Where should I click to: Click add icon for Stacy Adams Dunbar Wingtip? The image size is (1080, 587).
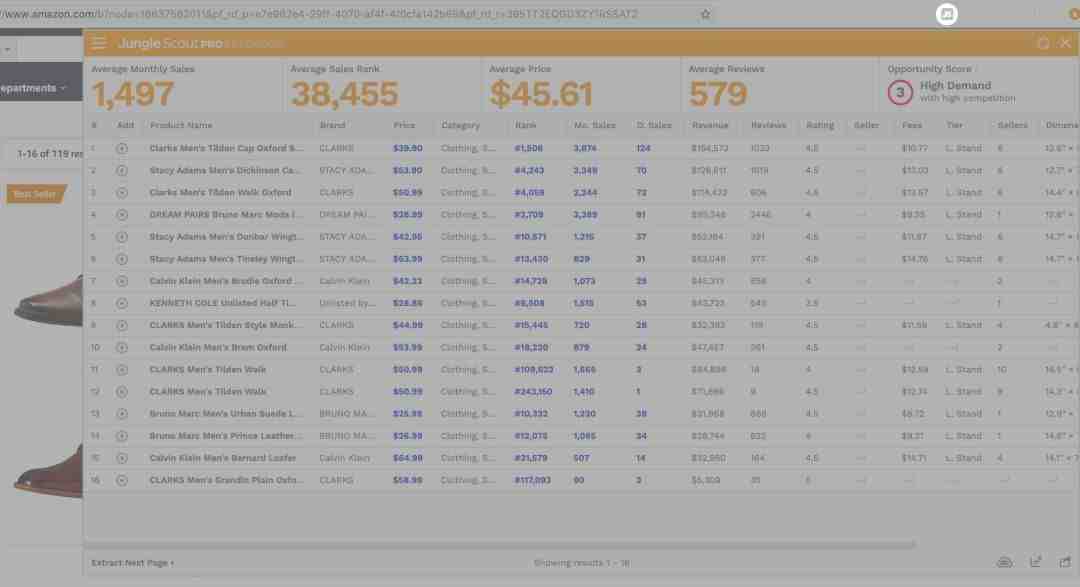pyautogui.click(x=122, y=236)
